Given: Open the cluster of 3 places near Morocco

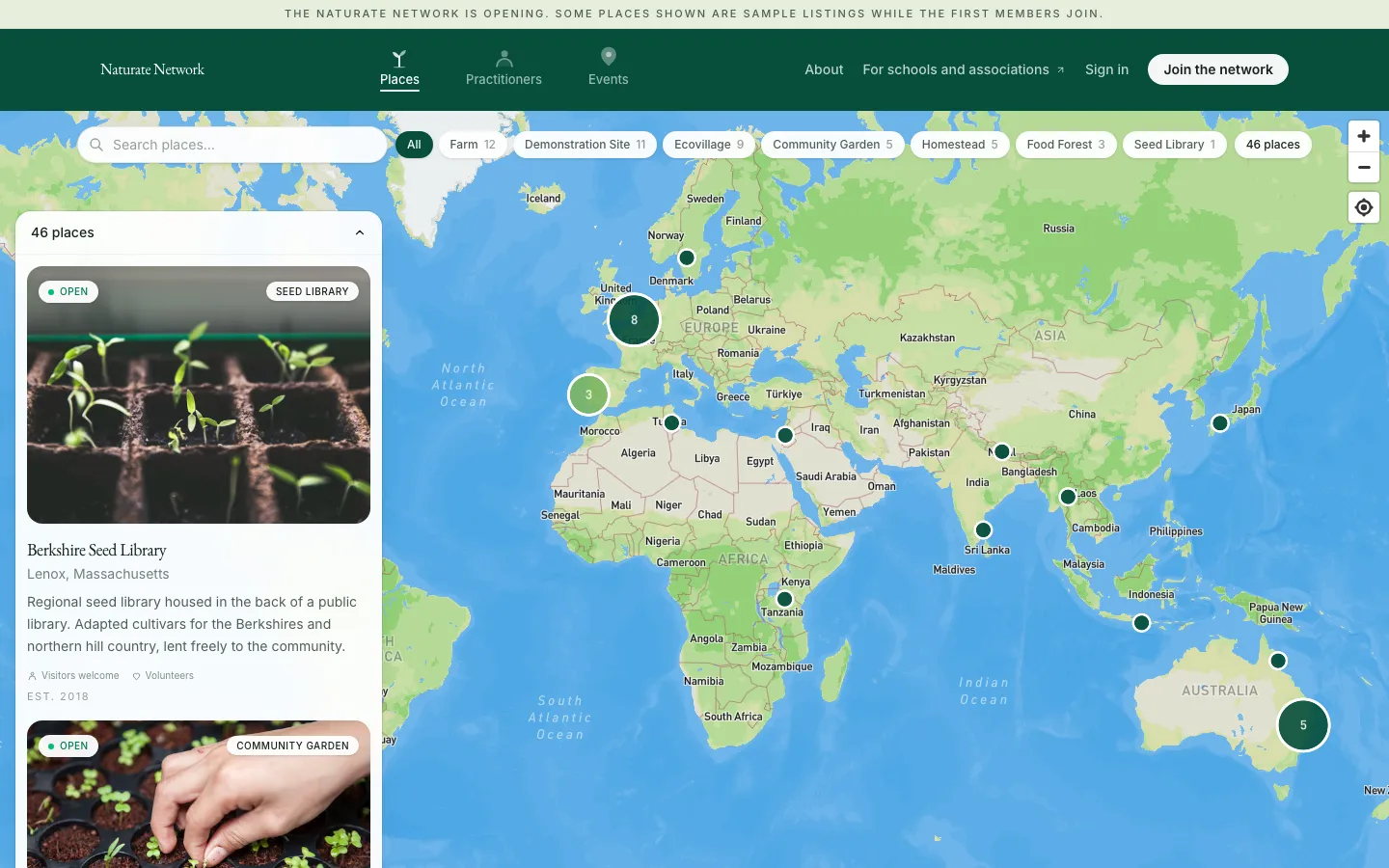Looking at the screenshot, I should pyautogui.click(x=588, y=394).
